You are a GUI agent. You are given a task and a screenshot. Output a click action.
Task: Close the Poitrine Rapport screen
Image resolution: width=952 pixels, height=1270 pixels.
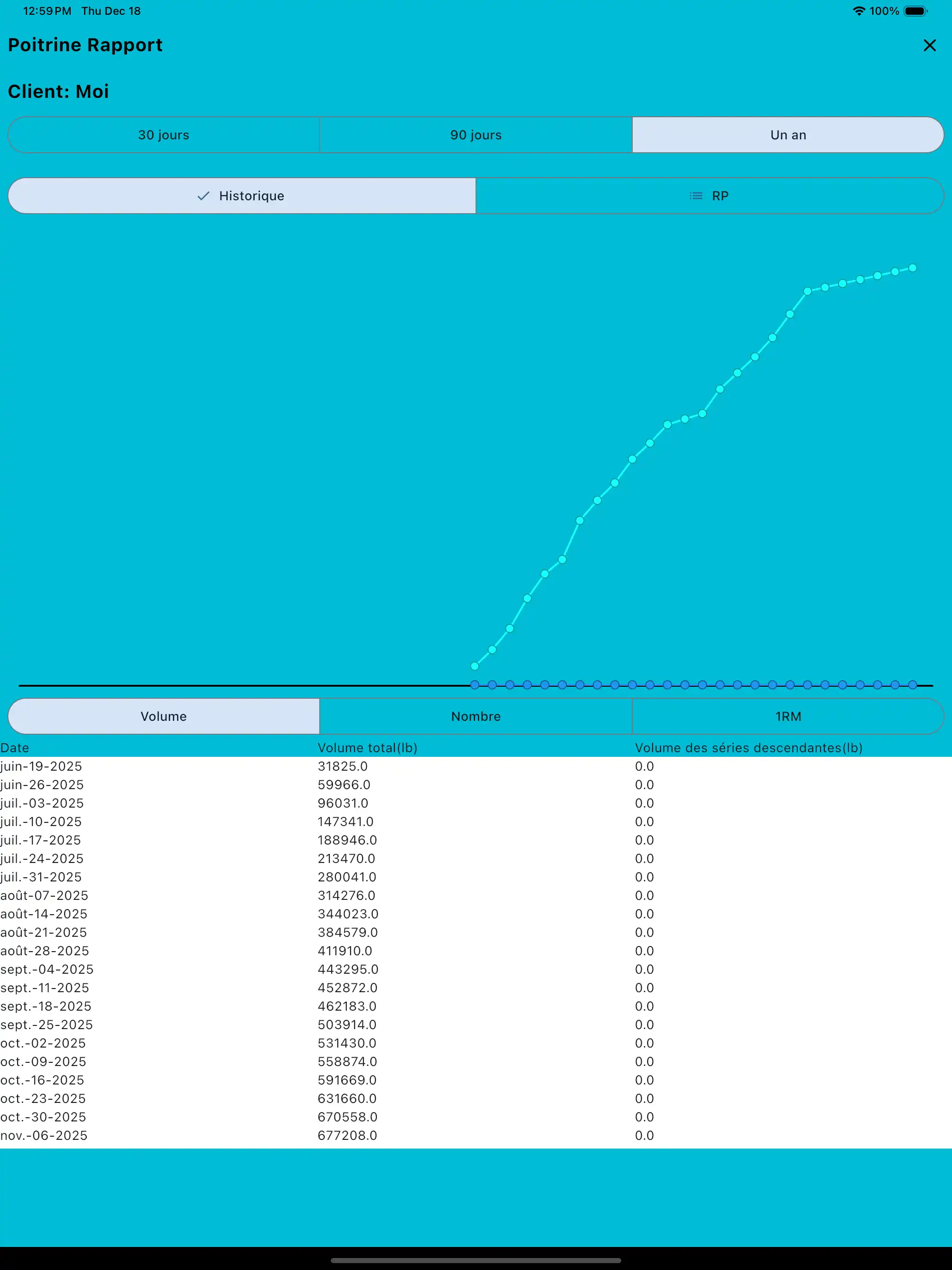pos(929,45)
